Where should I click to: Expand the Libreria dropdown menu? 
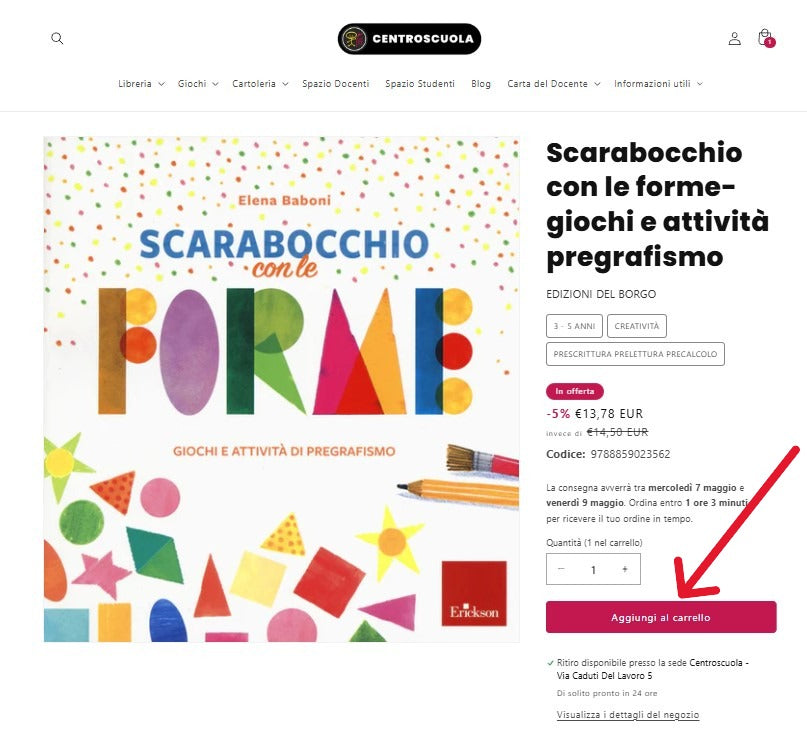click(x=141, y=83)
